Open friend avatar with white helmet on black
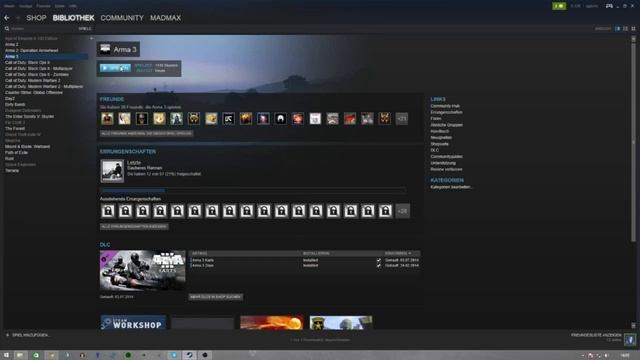 click(280, 119)
